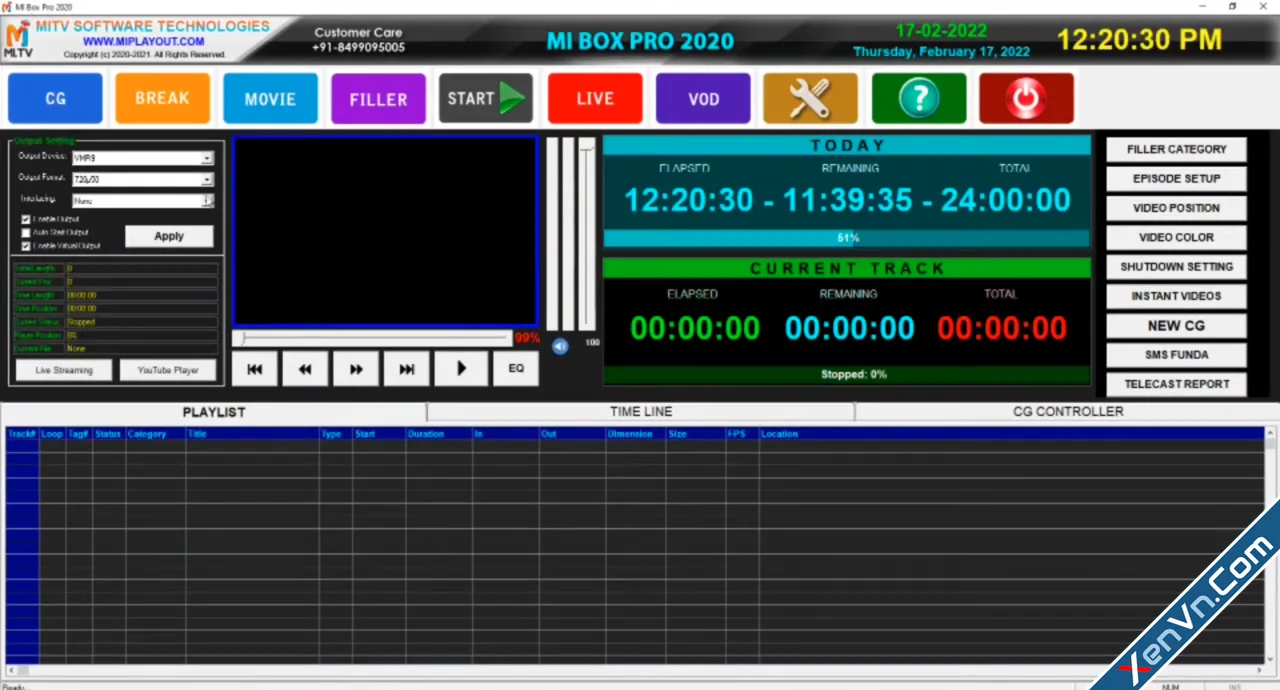Click the Location column header

click(1010, 434)
